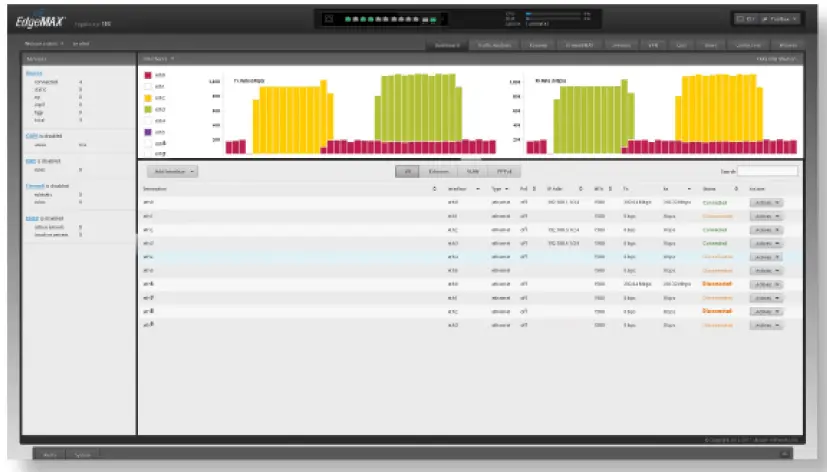Switch to the Config Tree tab

[748, 45]
